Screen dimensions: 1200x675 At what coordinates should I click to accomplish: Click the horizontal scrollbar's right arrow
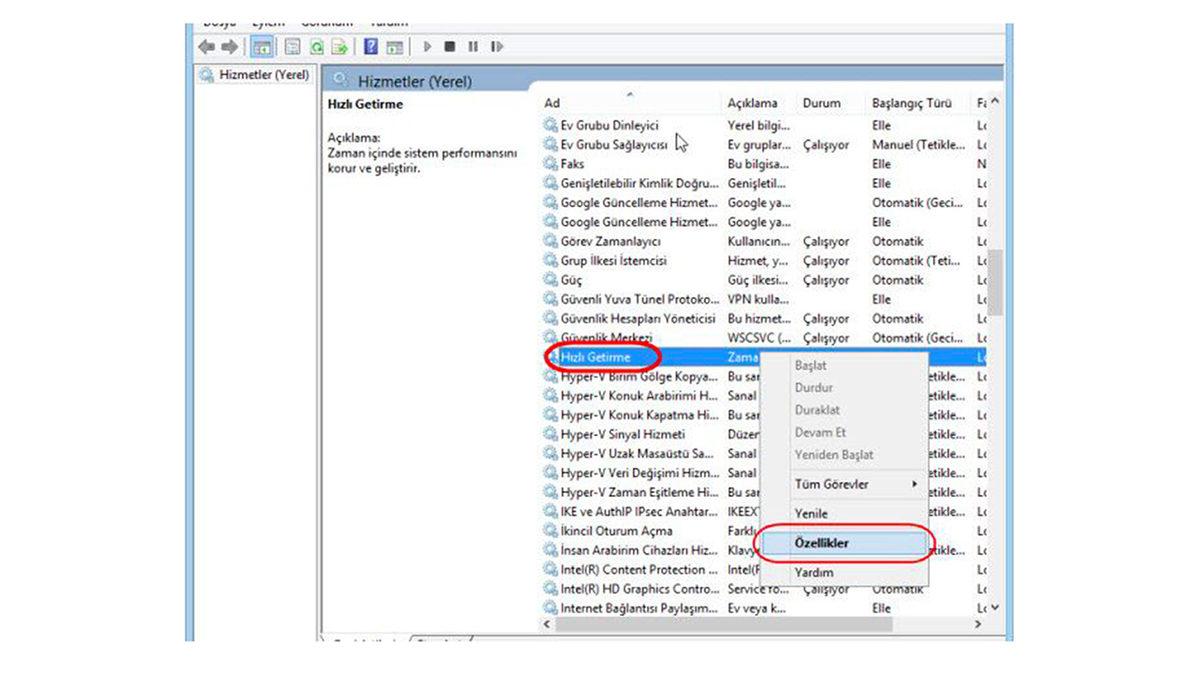tap(977, 624)
